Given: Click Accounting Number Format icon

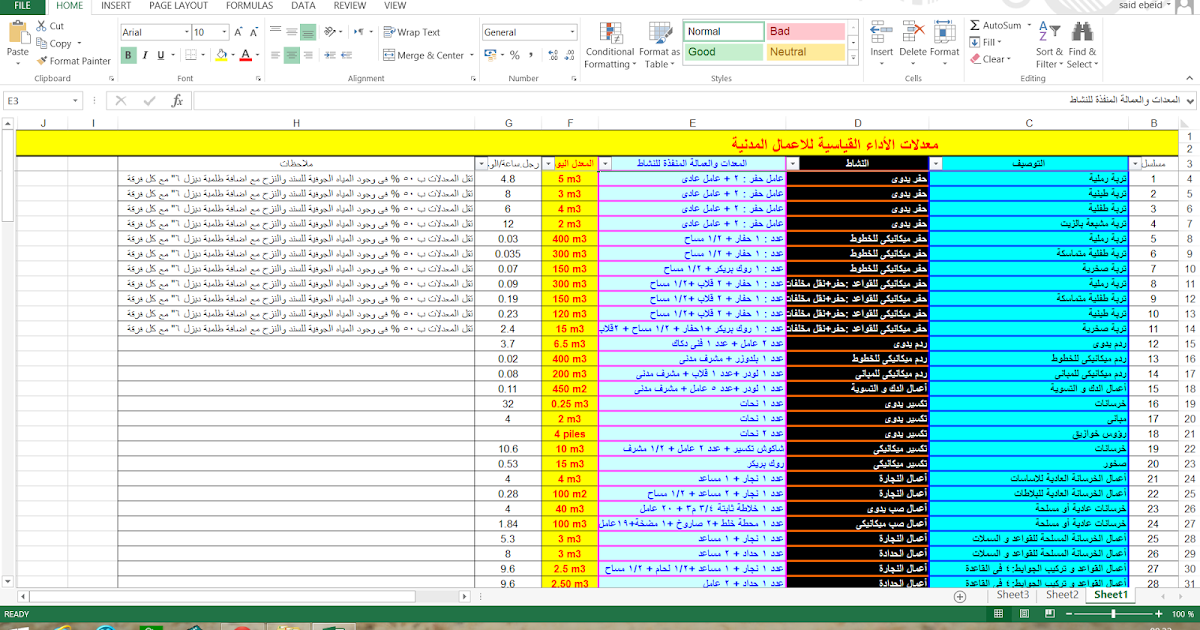Looking at the screenshot, I should pyautogui.click(x=490, y=55).
